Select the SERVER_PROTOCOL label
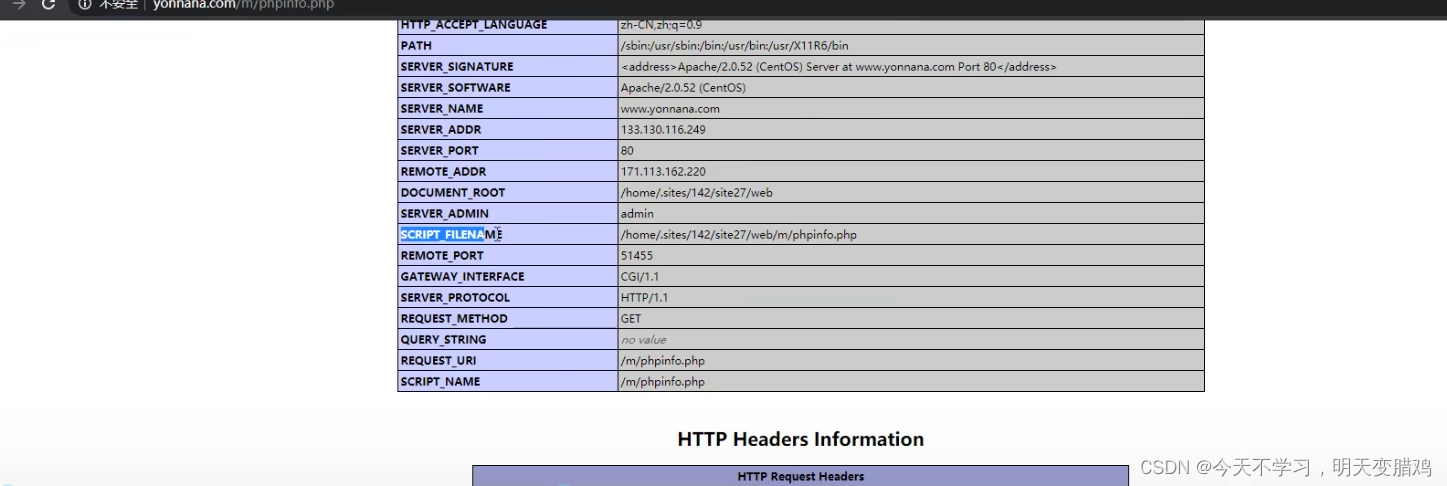Screen dimensions: 1447x486 point(455,298)
